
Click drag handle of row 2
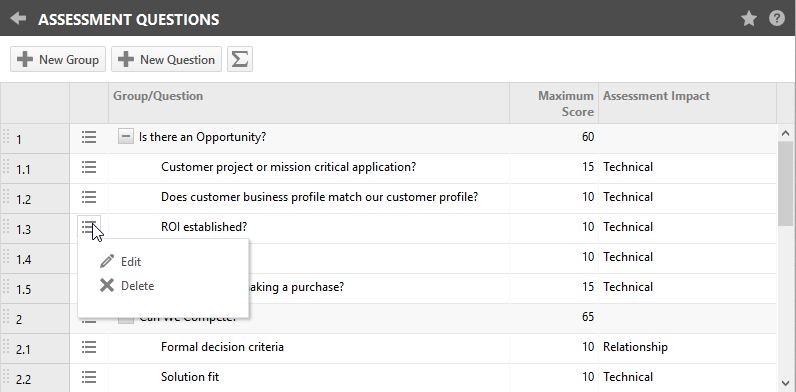(6, 317)
